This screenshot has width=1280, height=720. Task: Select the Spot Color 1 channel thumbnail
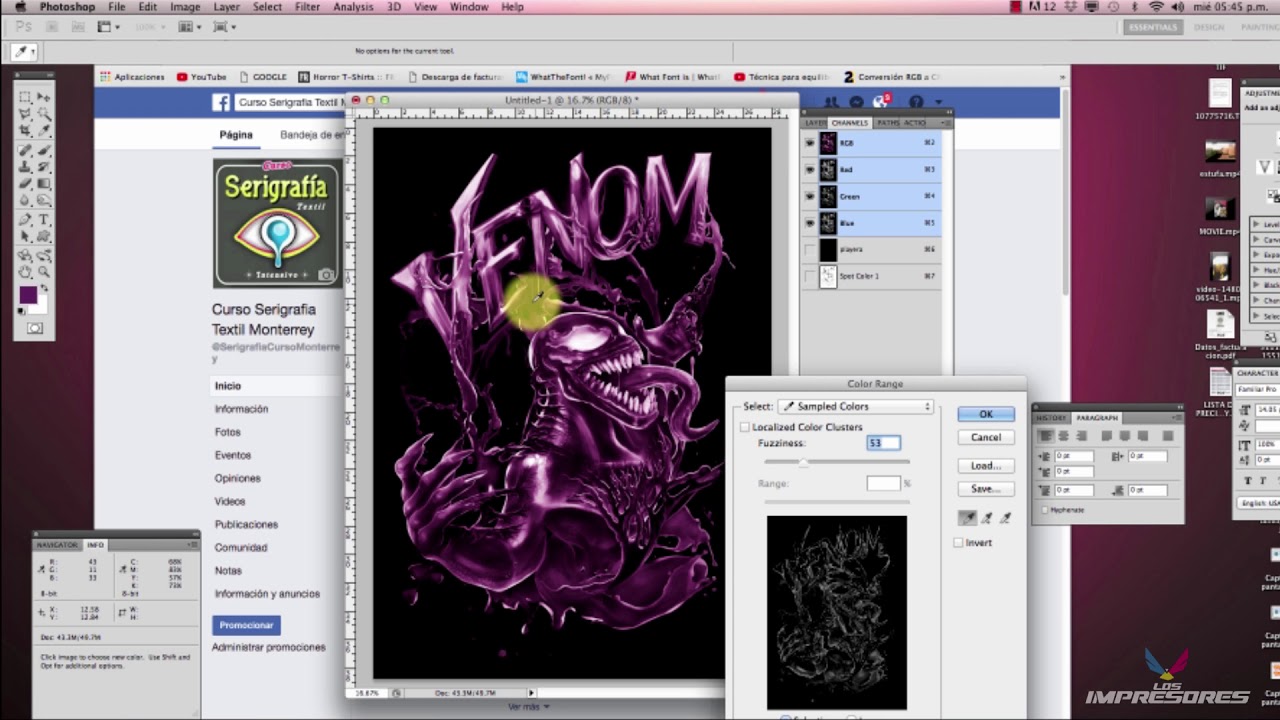coord(828,276)
